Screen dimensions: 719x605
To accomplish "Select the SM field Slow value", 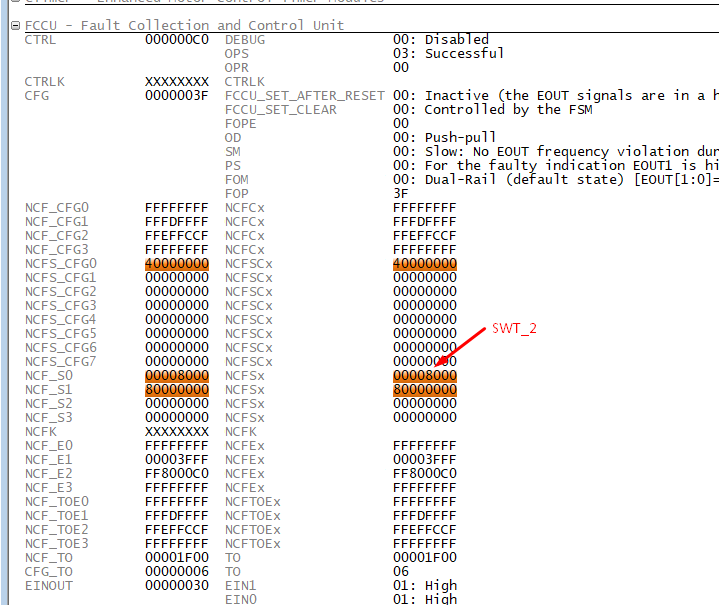I will point(556,152).
